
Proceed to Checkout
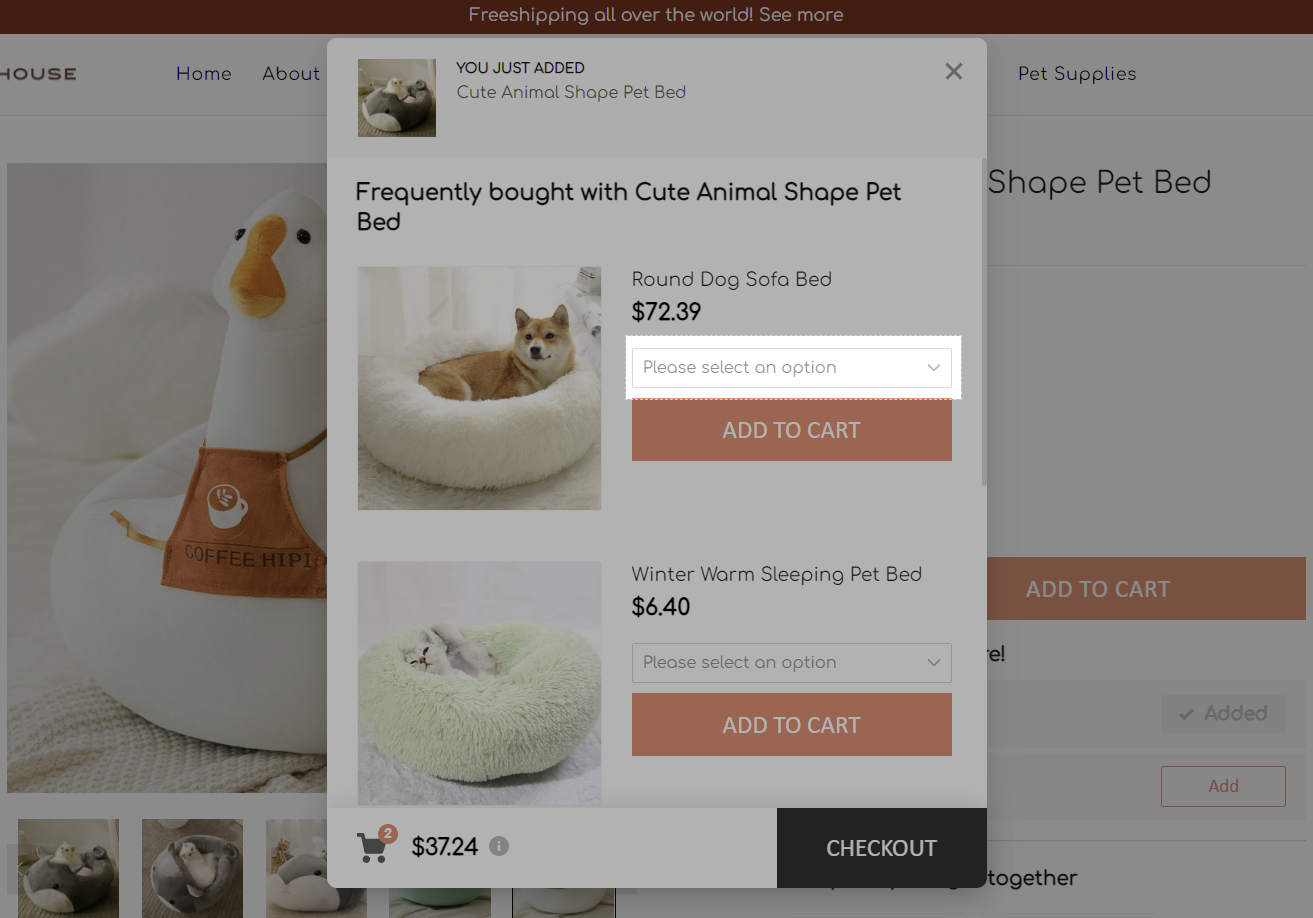click(881, 848)
